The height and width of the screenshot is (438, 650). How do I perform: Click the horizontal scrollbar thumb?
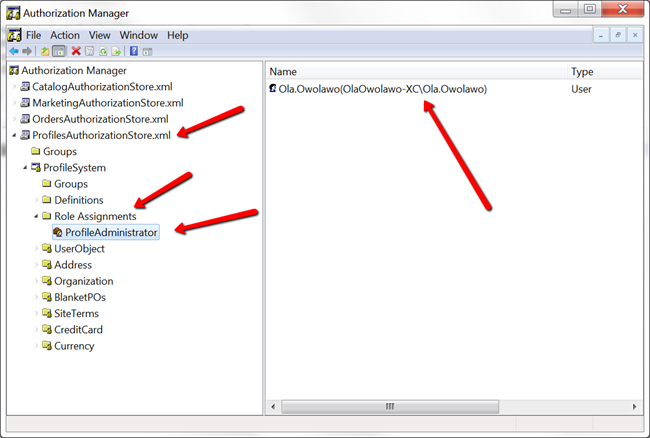pyautogui.click(x=390, y=407)
